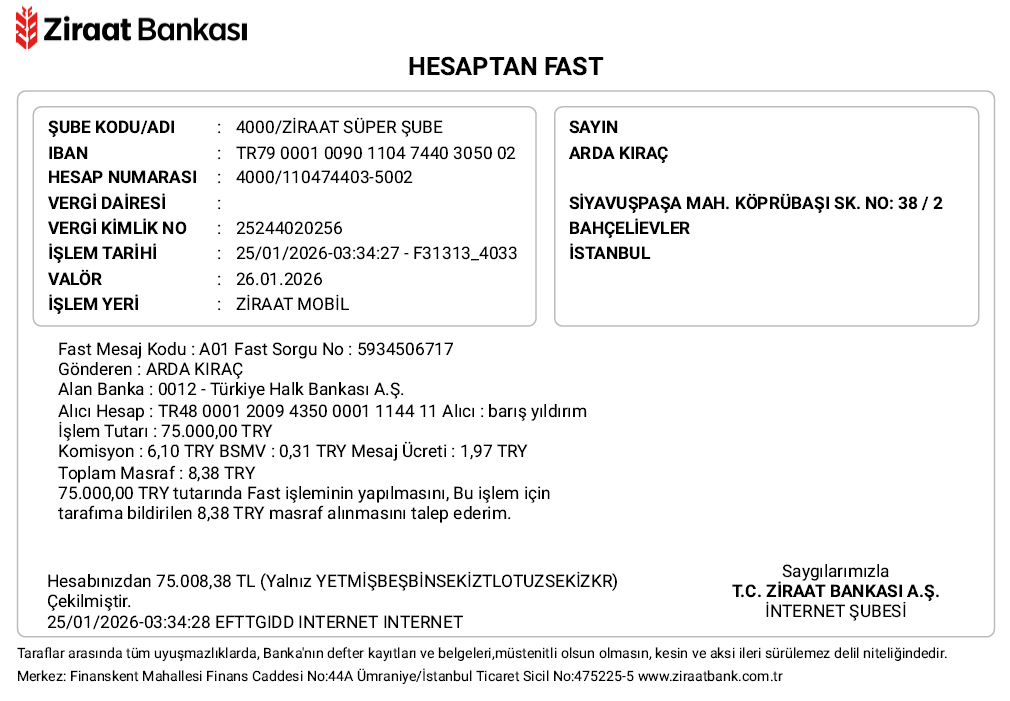Click the İŞLEM YERİ label

tap(93, 304)
